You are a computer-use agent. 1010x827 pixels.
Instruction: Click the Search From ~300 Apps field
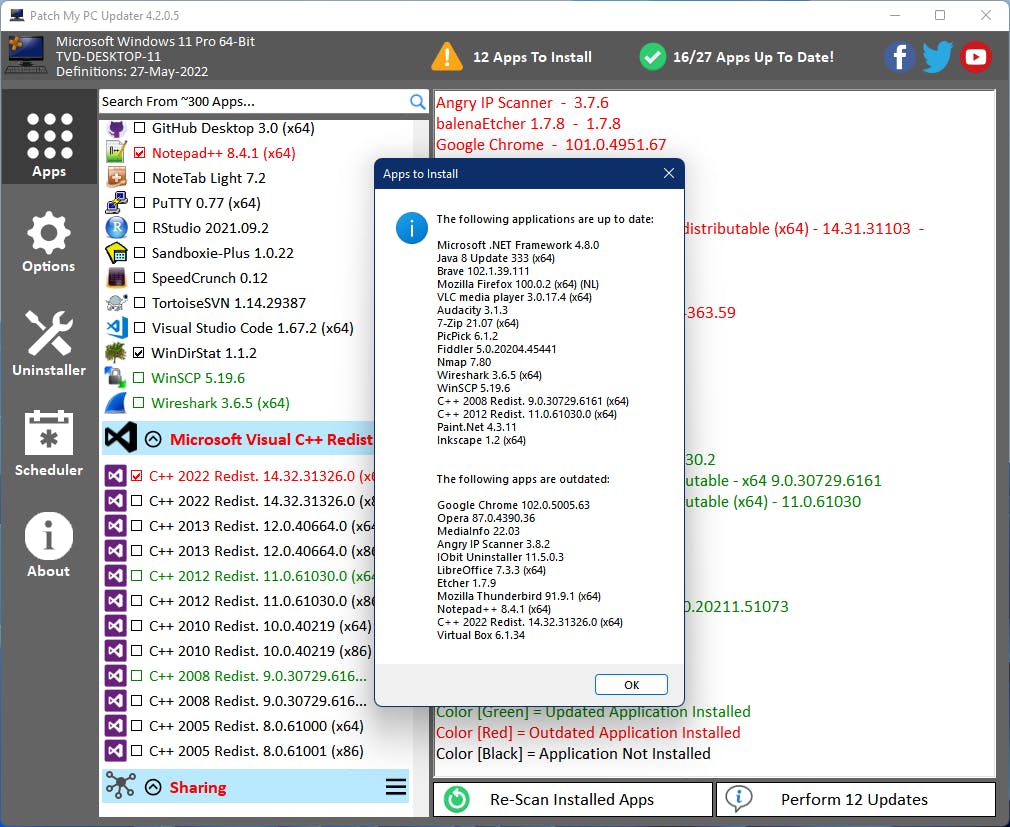pos(254,102)
